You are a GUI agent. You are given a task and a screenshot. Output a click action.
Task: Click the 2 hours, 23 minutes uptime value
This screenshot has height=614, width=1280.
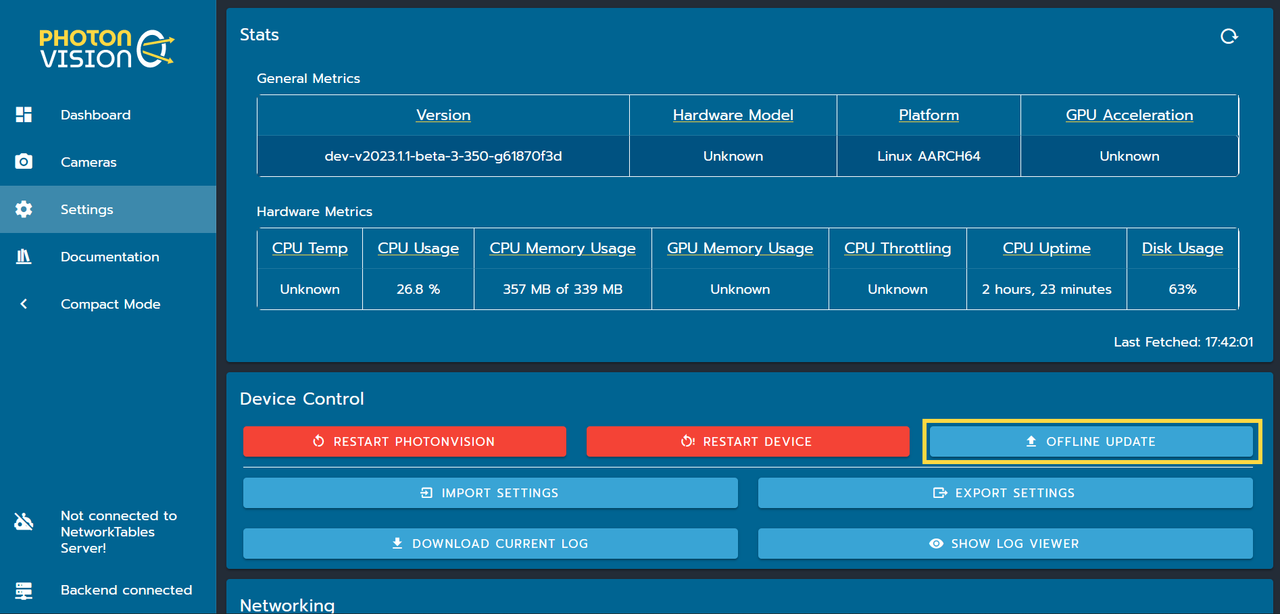click(1047, 289)
